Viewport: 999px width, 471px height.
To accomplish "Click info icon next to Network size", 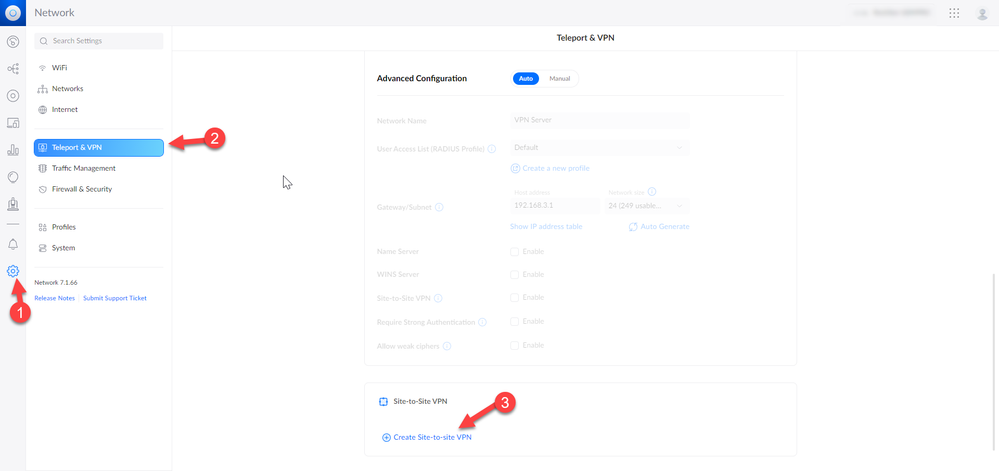I will point(652,191).
